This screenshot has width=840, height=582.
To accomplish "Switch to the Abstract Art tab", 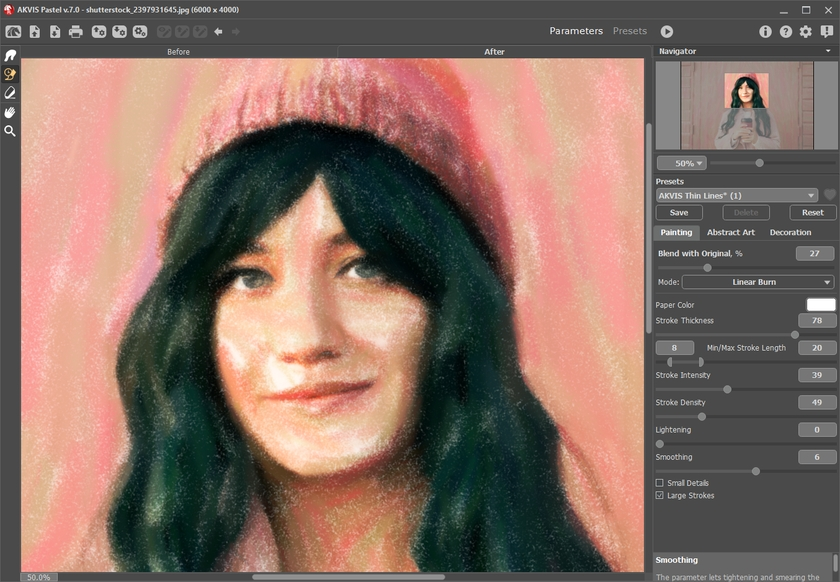I will 730,232.
